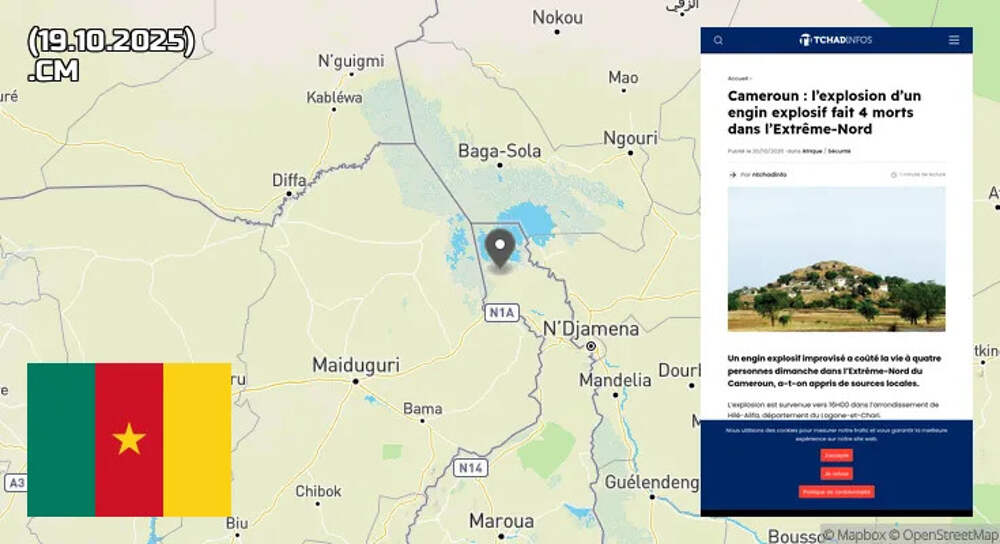Click the gray location pin marker on map
1000x544 pixels.
500,249
